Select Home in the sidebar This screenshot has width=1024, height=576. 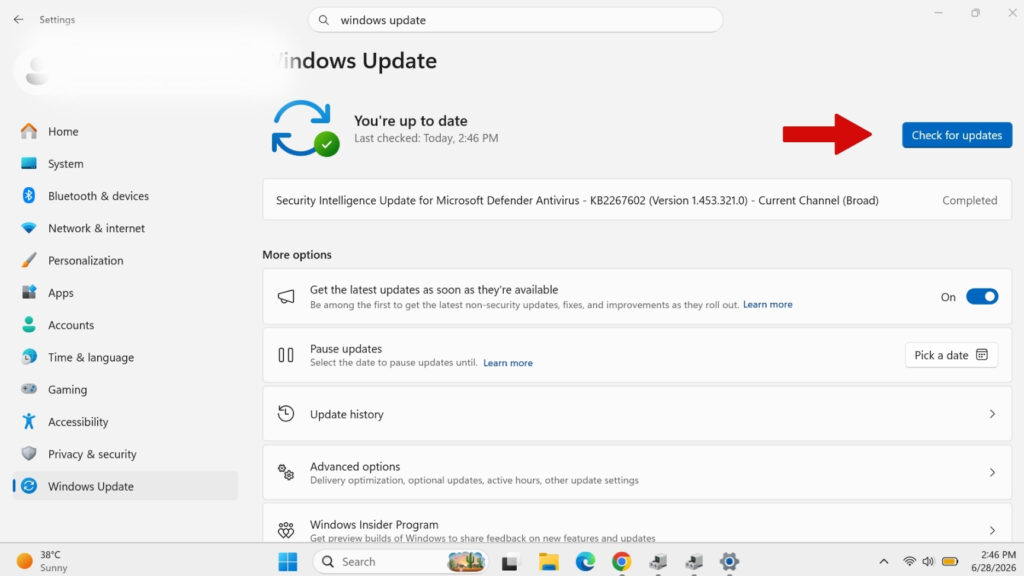(125, 131)
